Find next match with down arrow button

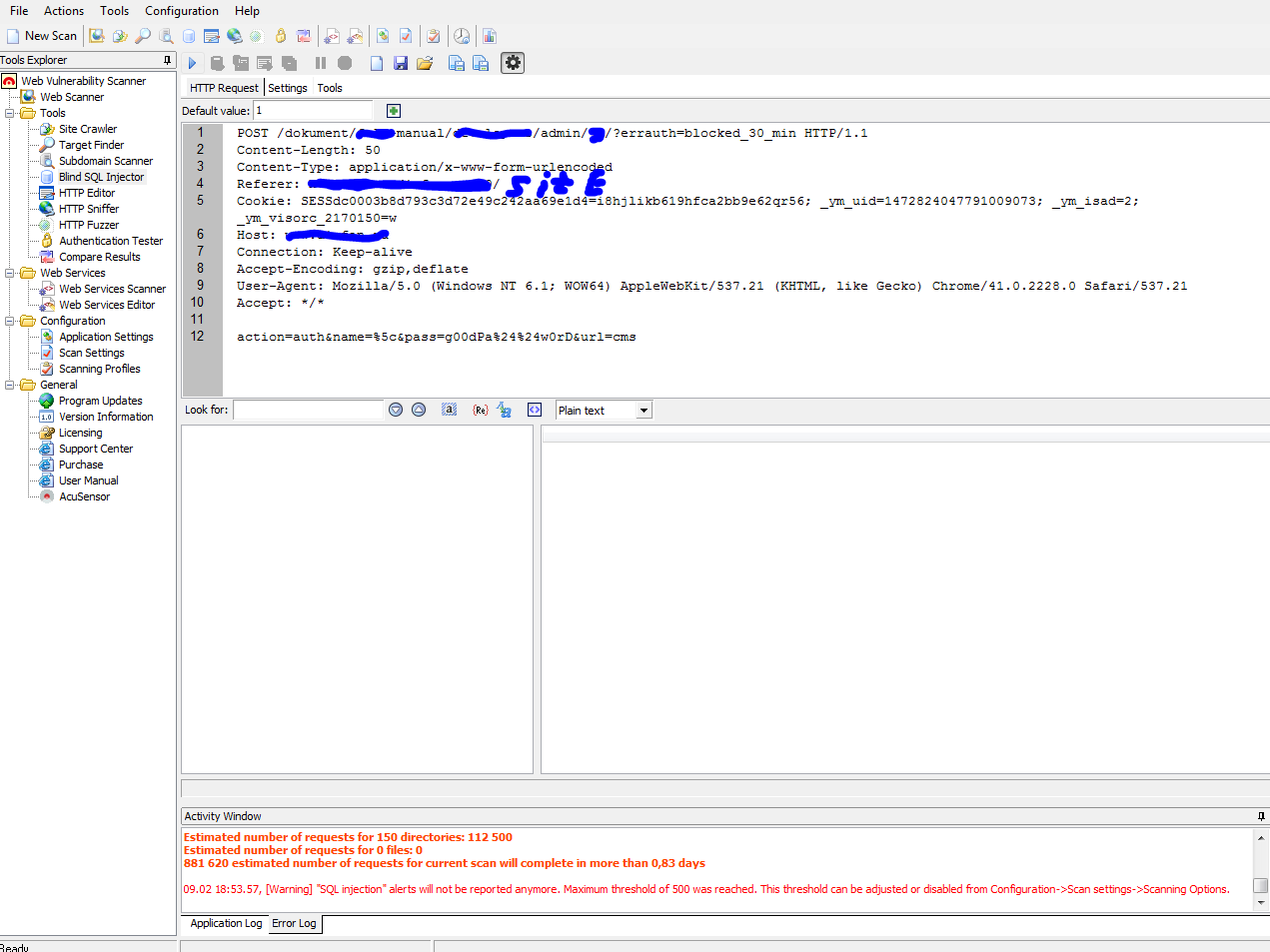pyautogui.click(x=396, y=410)
